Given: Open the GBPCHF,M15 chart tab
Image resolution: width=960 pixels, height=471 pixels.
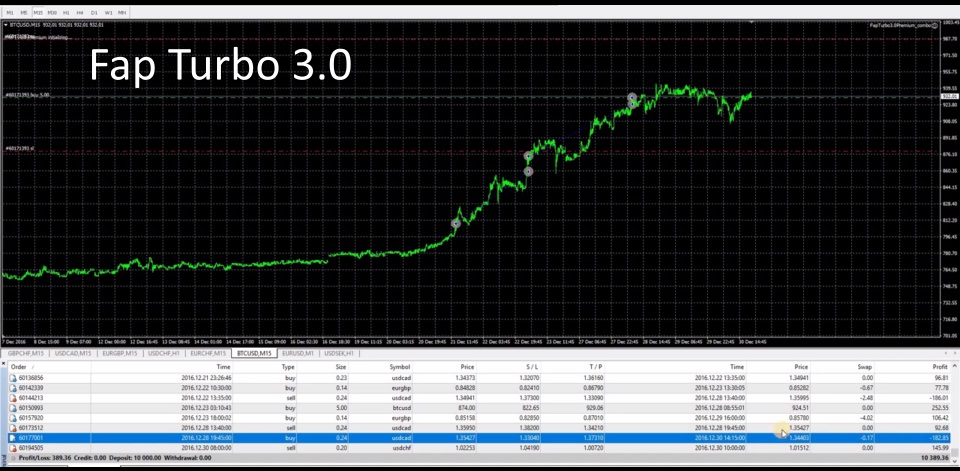Looking at the screenshot, I should click(26, 353).
